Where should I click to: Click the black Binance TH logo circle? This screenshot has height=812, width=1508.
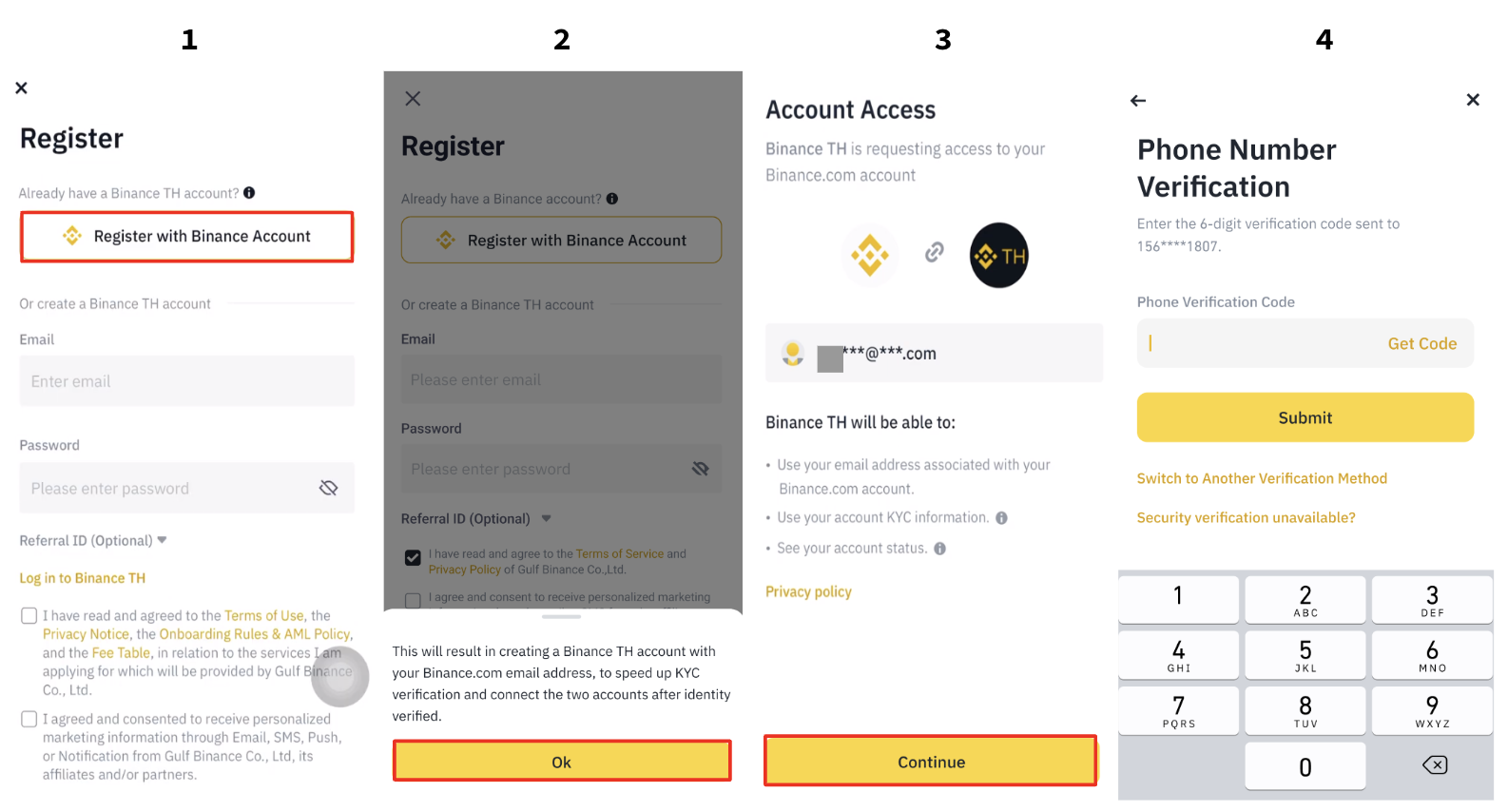click(x=998, y=256)
